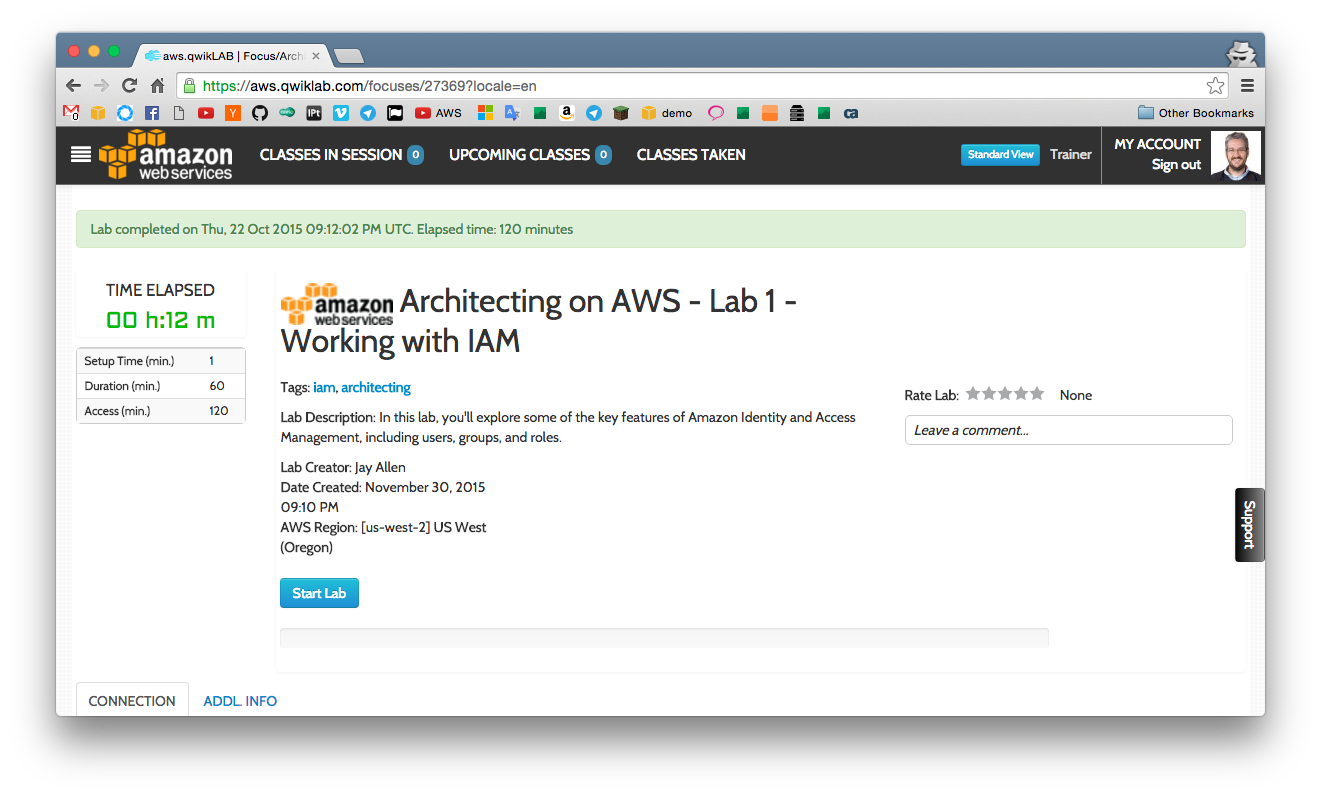The width and height of the screenshot is (1321, 796).
Task: Open a new browser tab
Action: tap(349, 56)
